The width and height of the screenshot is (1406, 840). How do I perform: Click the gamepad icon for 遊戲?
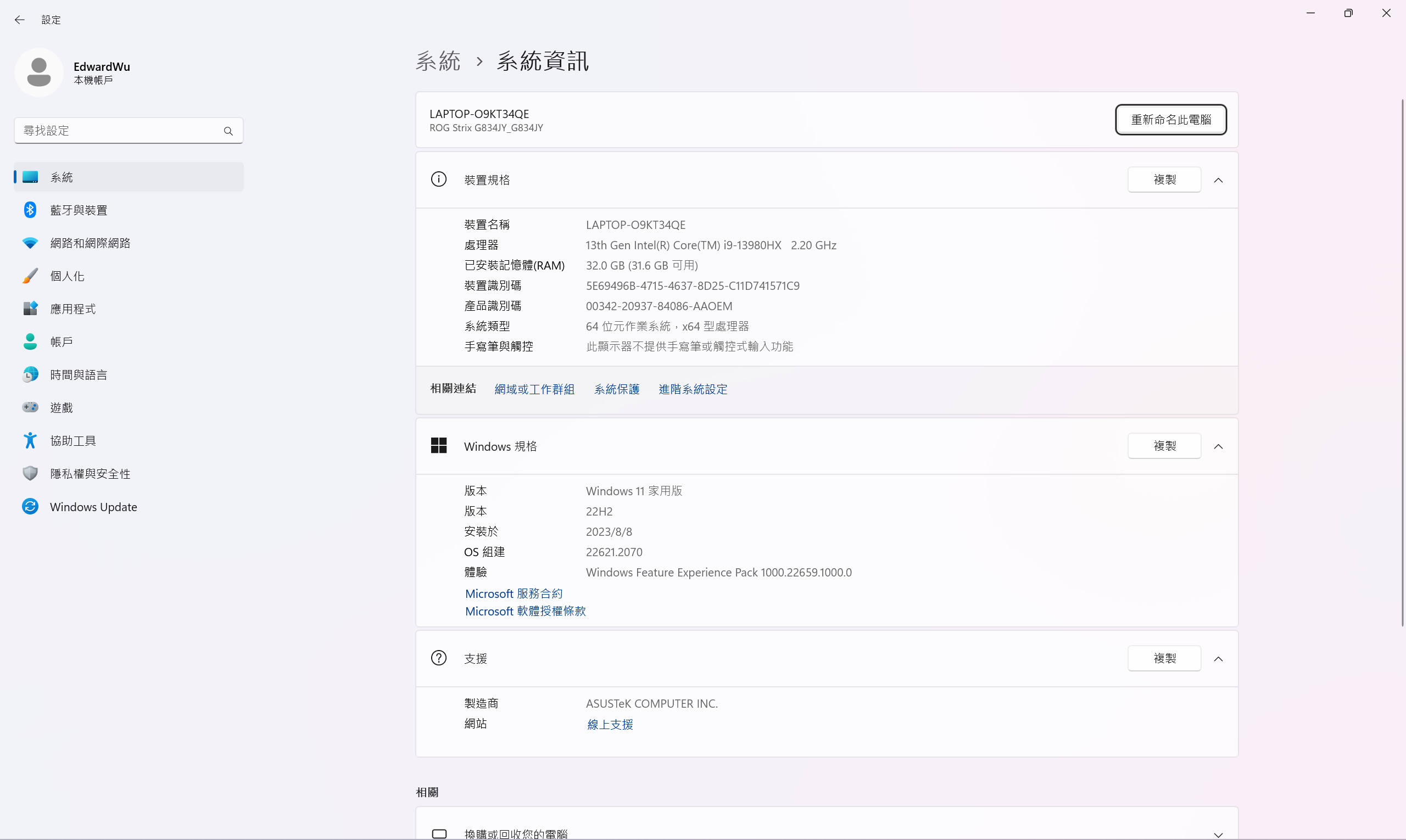tap(30, 407)
